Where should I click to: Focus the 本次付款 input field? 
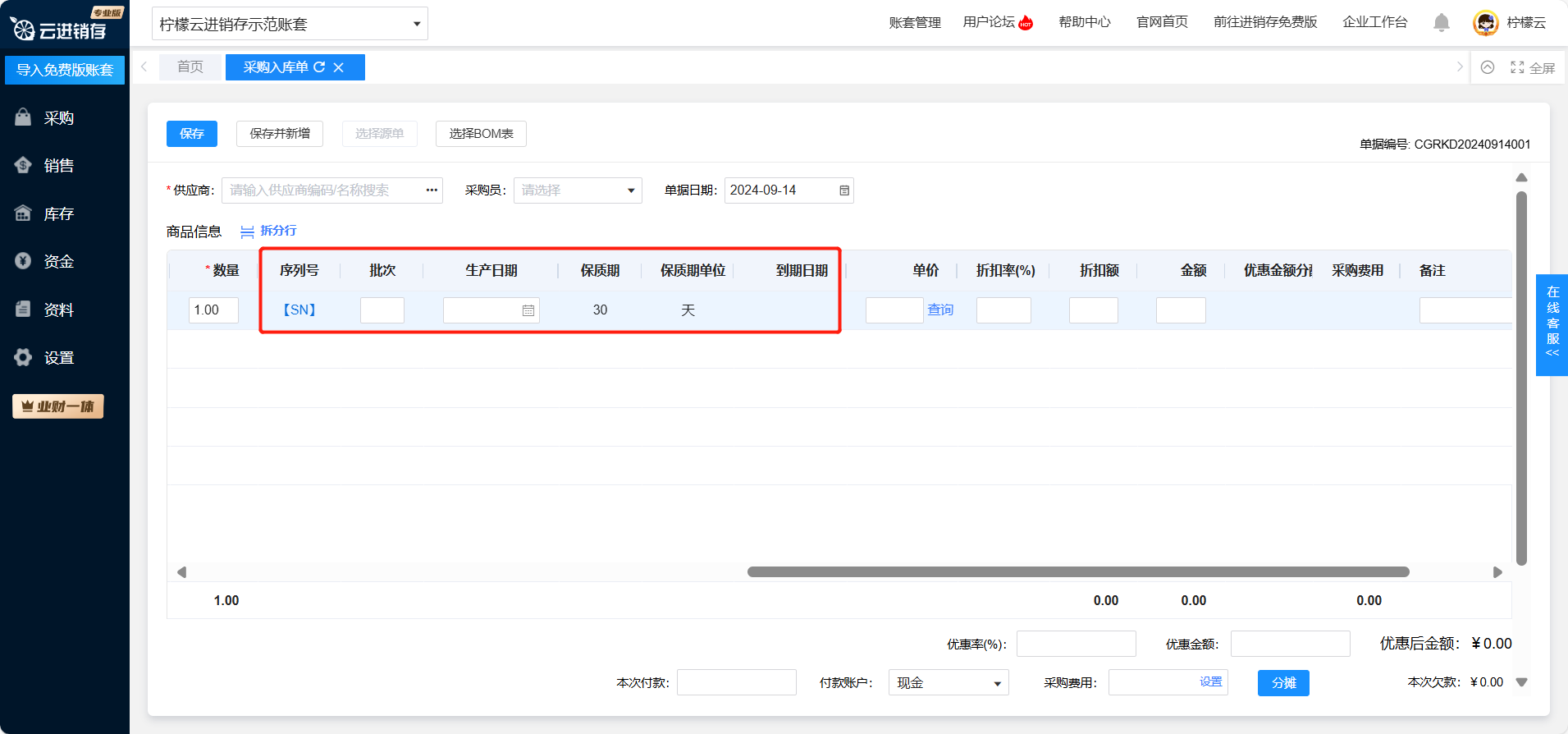(737, 683)
